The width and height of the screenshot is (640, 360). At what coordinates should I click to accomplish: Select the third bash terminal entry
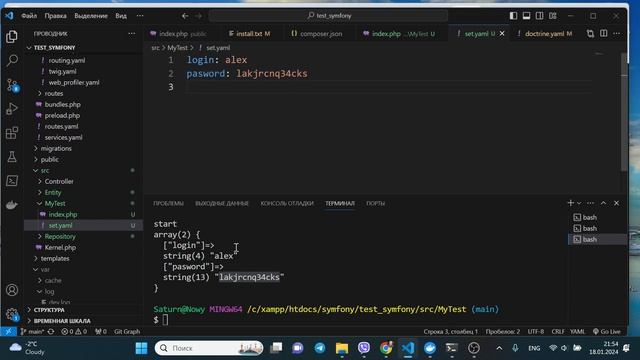tap(597, 239)
